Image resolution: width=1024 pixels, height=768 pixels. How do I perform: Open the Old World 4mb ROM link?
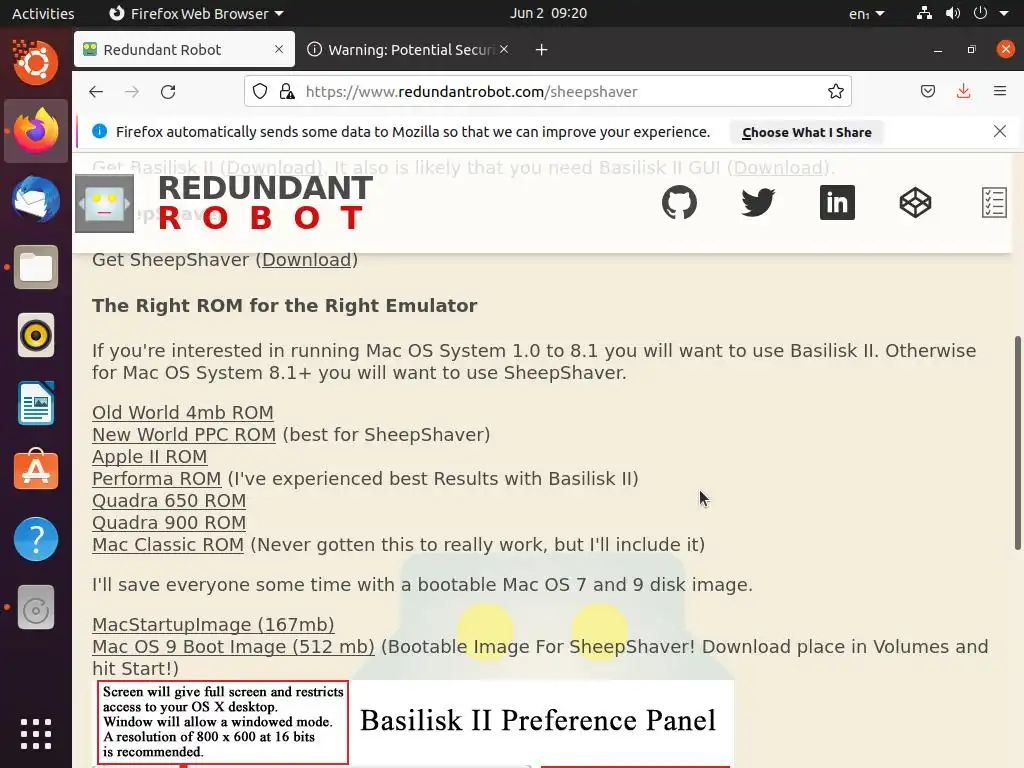183,413
